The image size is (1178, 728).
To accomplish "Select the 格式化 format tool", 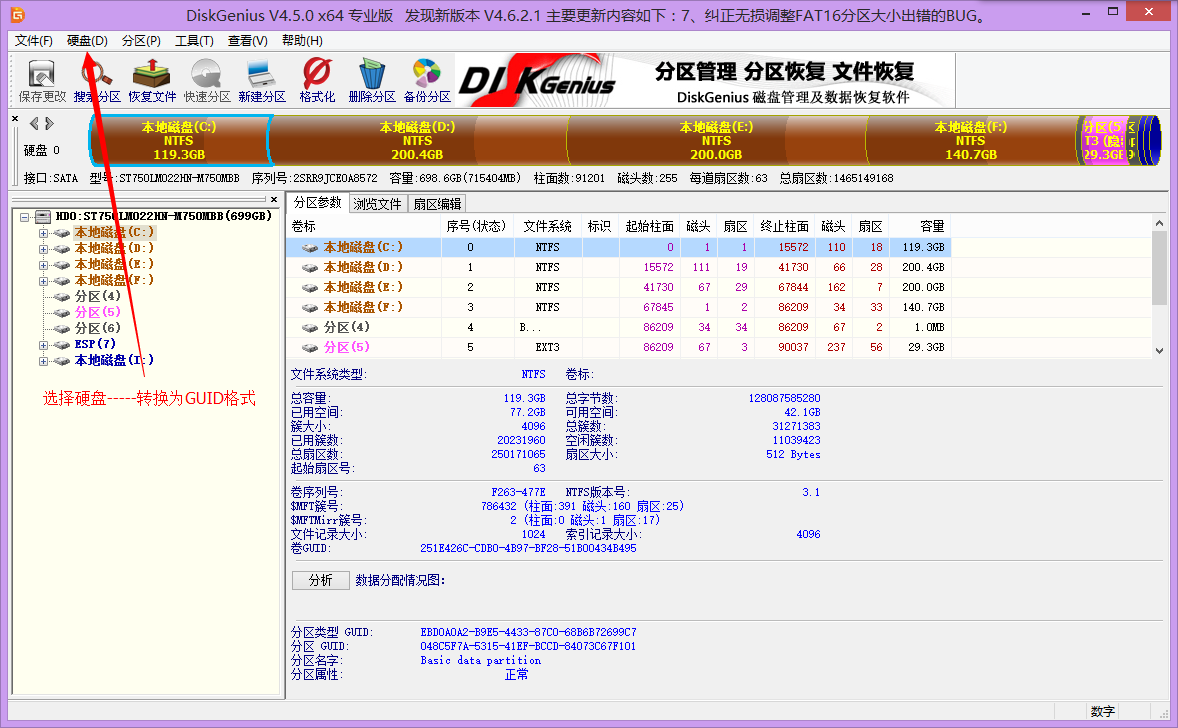I will click(x=317, y=81).
